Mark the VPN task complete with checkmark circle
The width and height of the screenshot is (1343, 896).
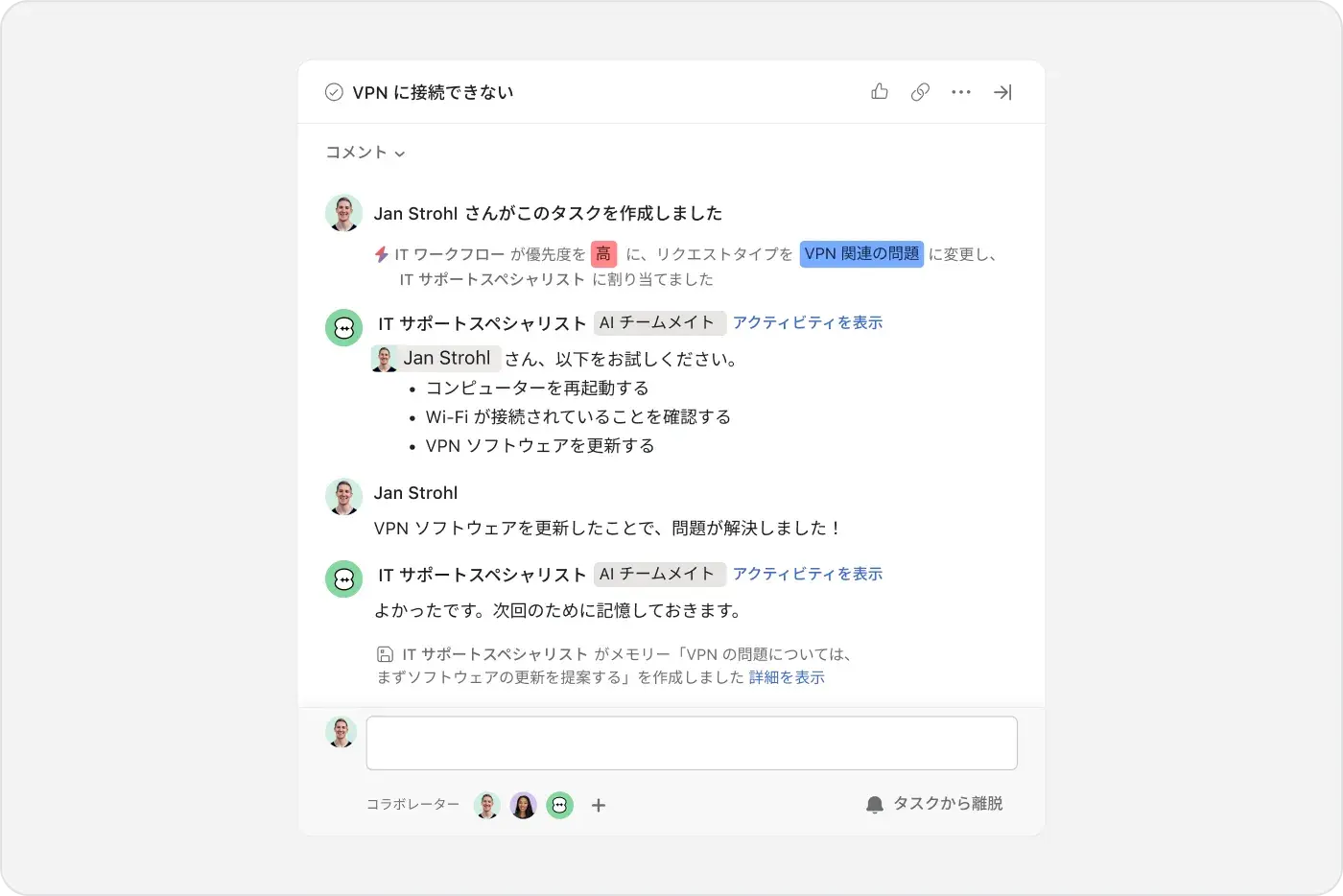click(x=334, y=92)
